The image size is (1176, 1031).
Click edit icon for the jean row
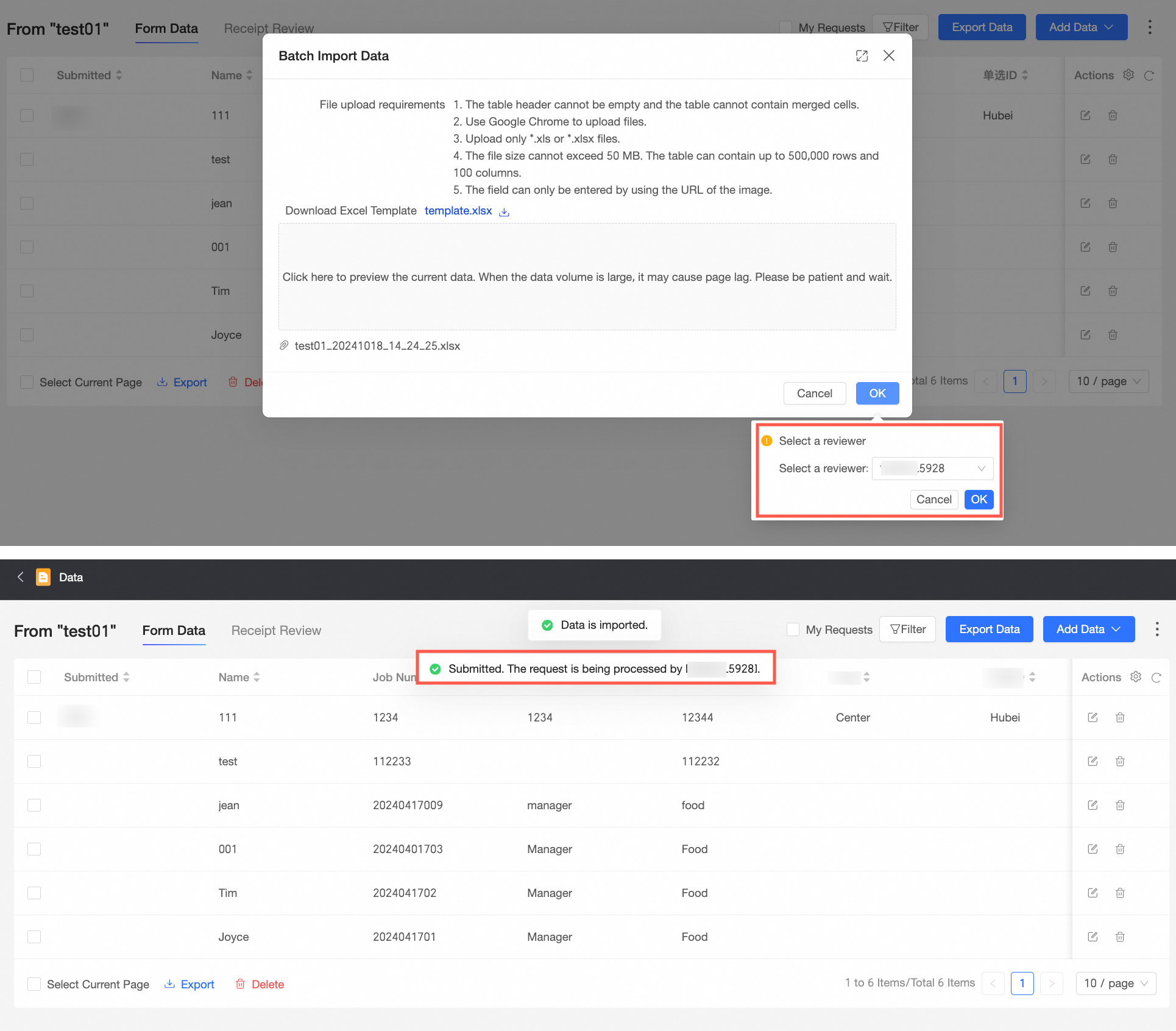pos(1093,805)
